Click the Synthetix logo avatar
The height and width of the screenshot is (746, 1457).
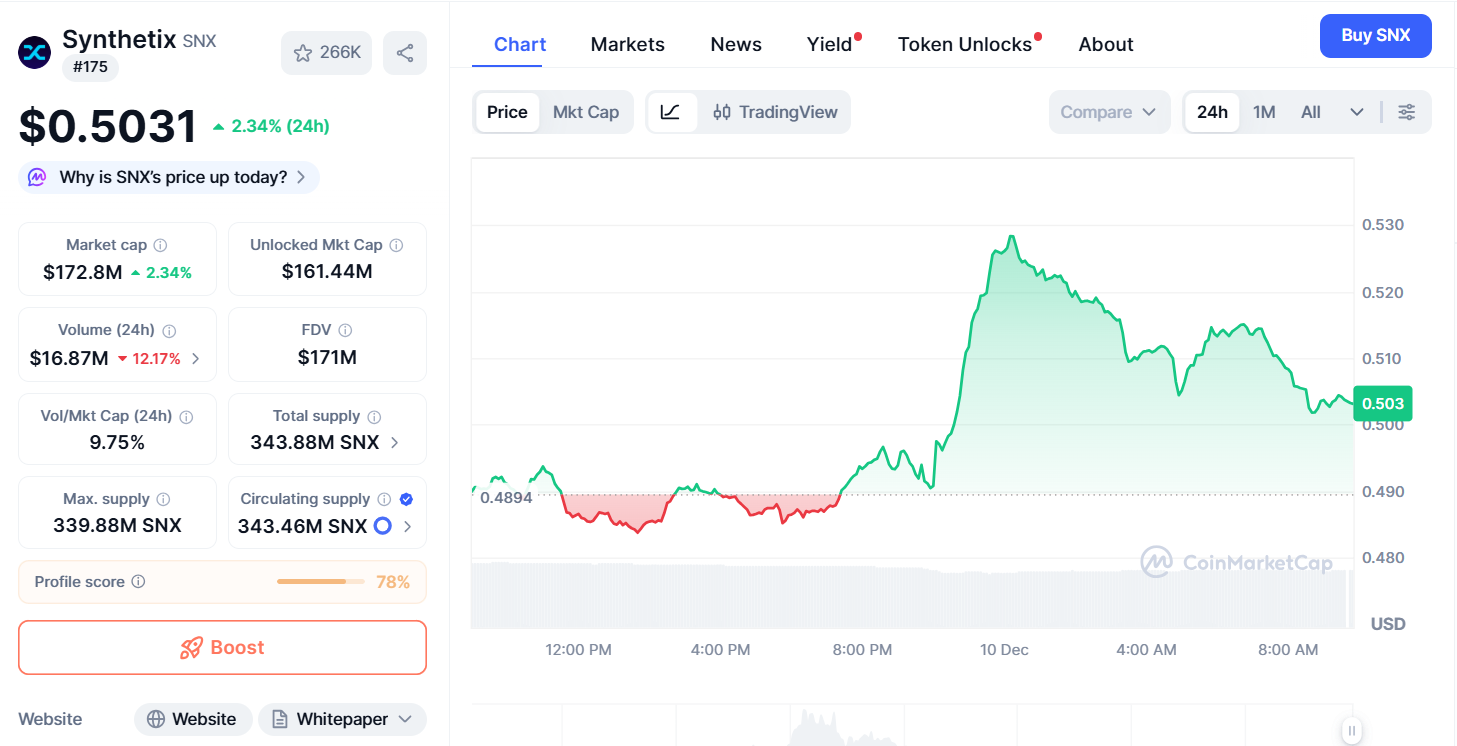coord(33,52)
